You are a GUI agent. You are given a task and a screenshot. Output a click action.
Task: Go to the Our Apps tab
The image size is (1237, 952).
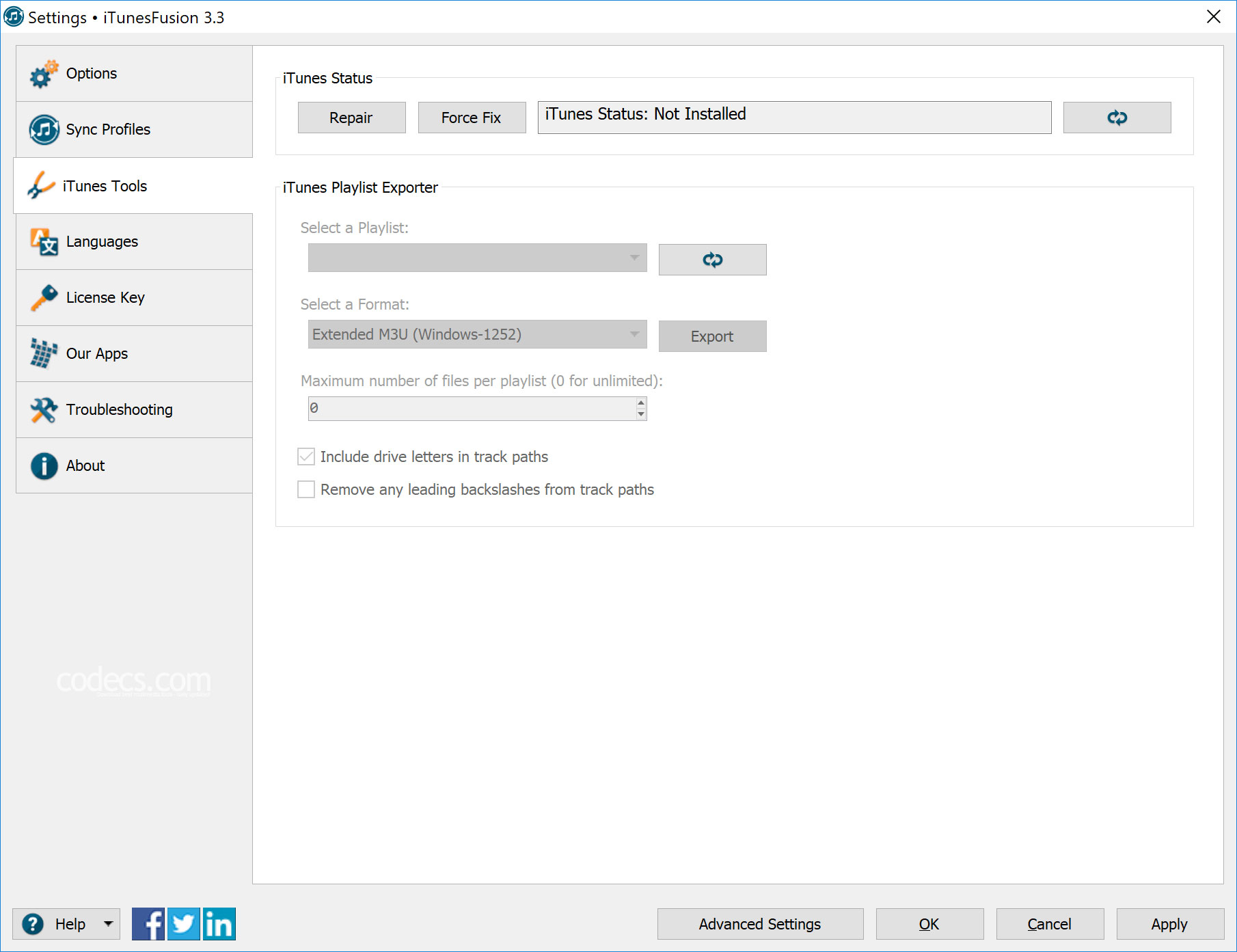click(x=134, y=354)
